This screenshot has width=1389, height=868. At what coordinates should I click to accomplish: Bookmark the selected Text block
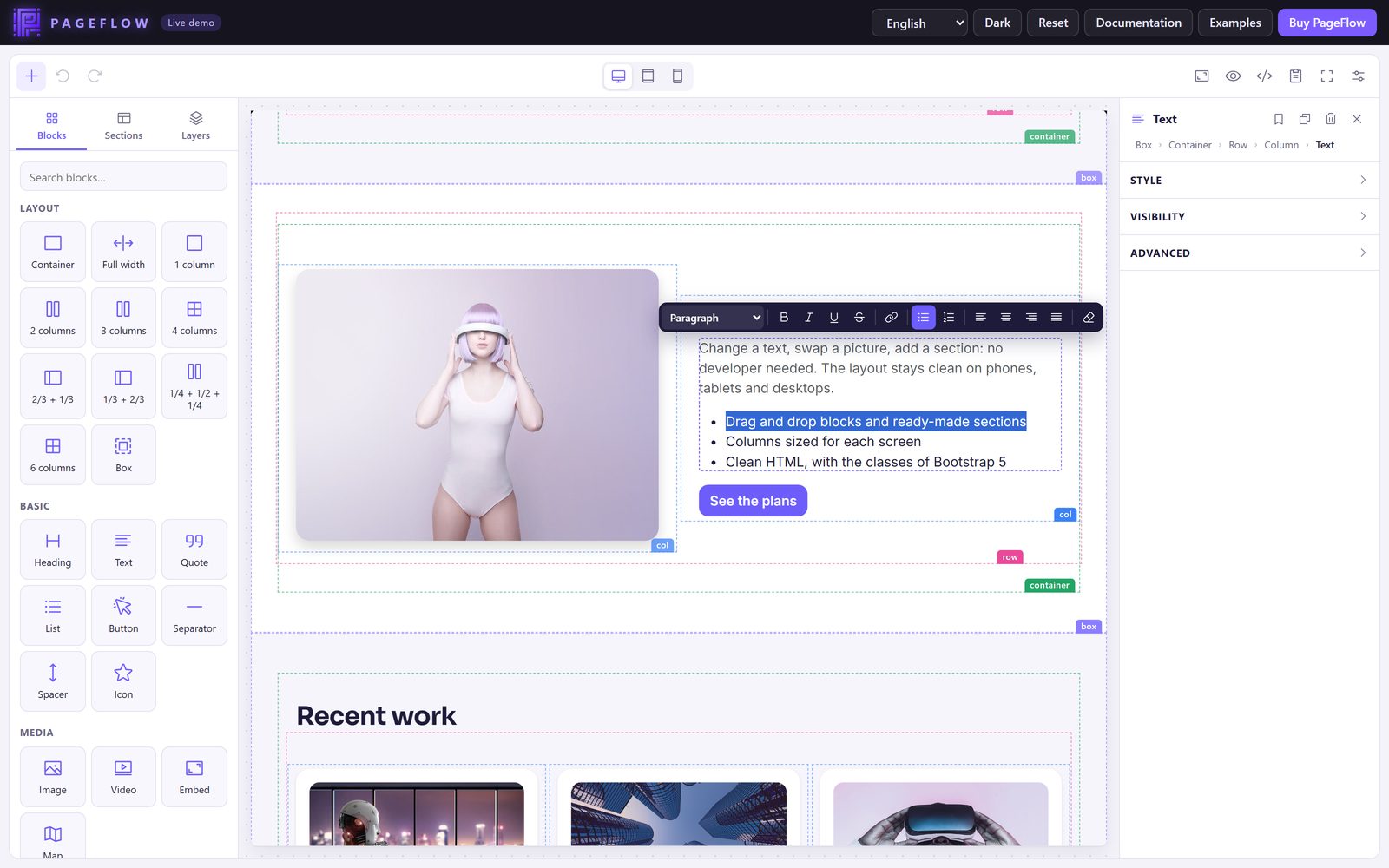click(1279, 119)
